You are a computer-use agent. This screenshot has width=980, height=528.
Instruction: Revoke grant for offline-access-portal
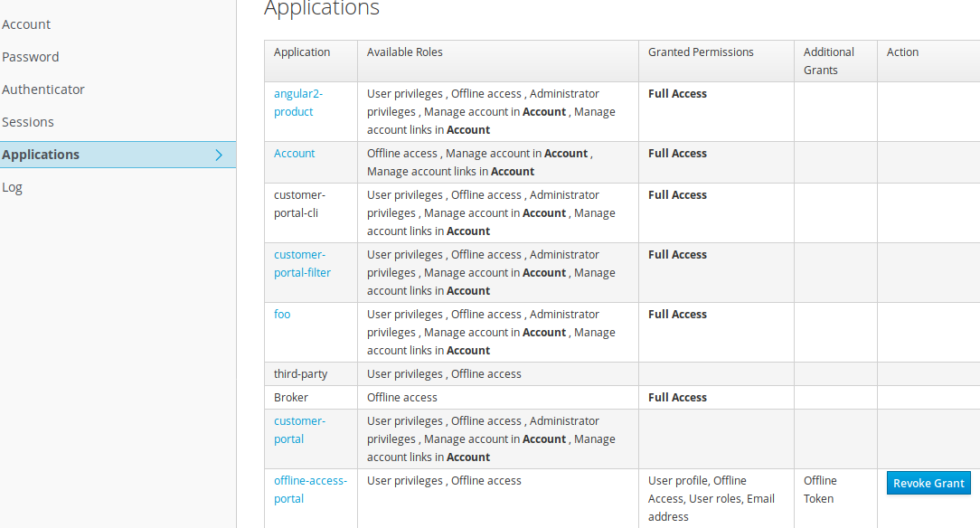[928, 483]
